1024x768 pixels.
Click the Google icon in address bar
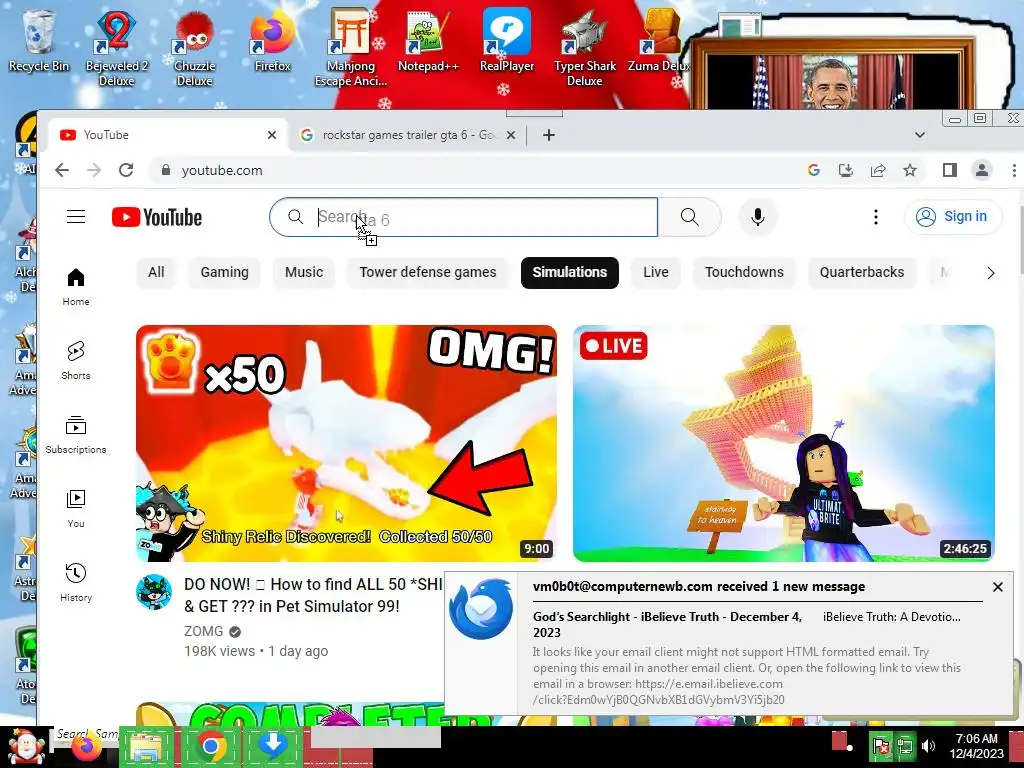[814, 170]
